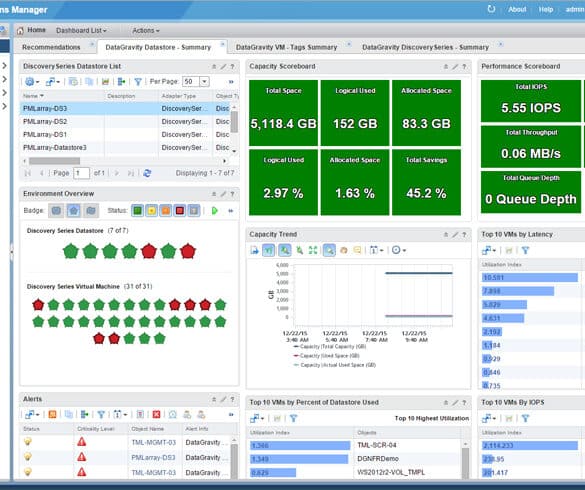The image size is (585, 490).
Task: Click filter icon in Top 10 VMs By IOPS widget
Action: [526, 418]
